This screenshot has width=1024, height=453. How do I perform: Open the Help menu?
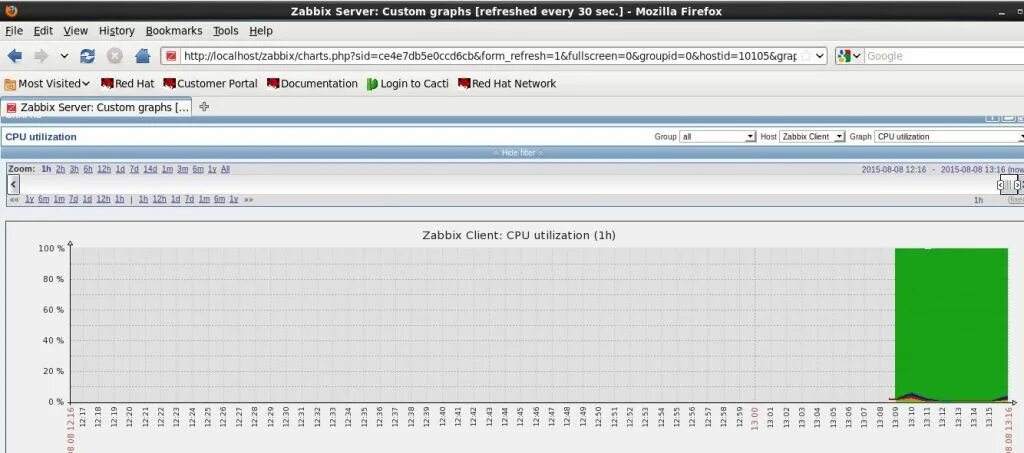pos(261,31)
